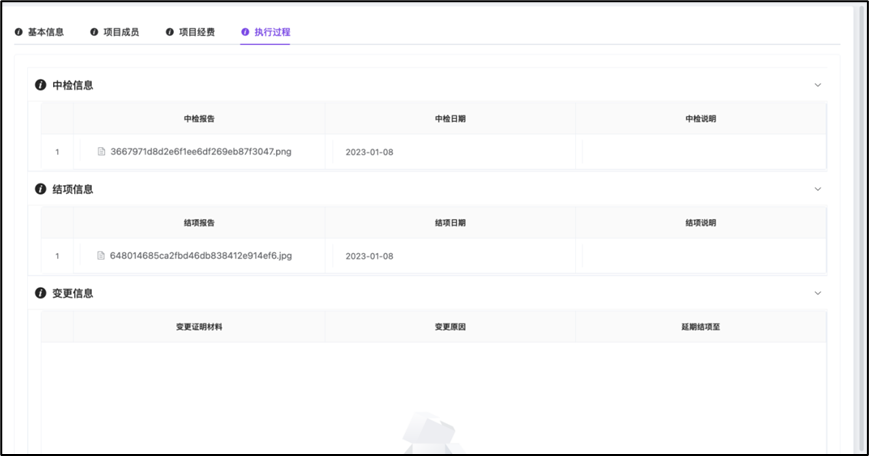869x456 pixels.
Task: Collapse the 结项信息 section chevron
Action: tap(817, 189)
